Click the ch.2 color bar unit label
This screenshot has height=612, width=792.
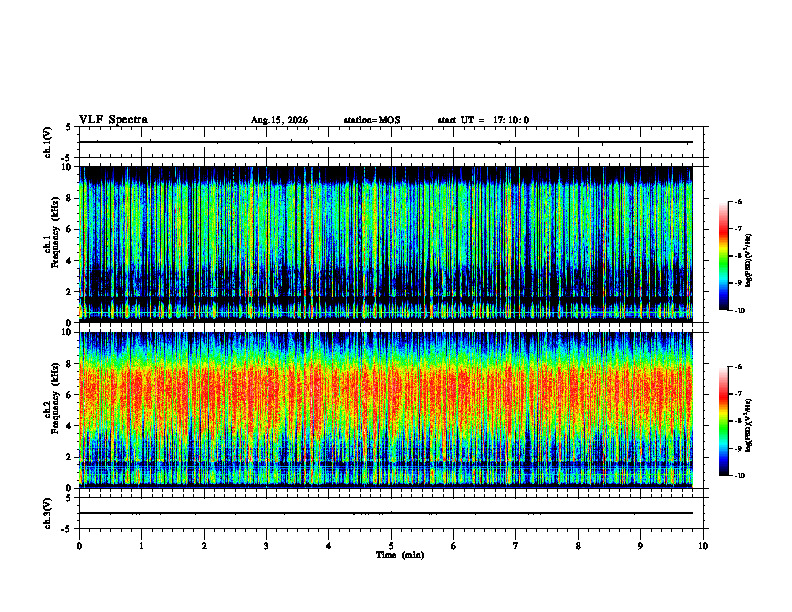[748, 425]
